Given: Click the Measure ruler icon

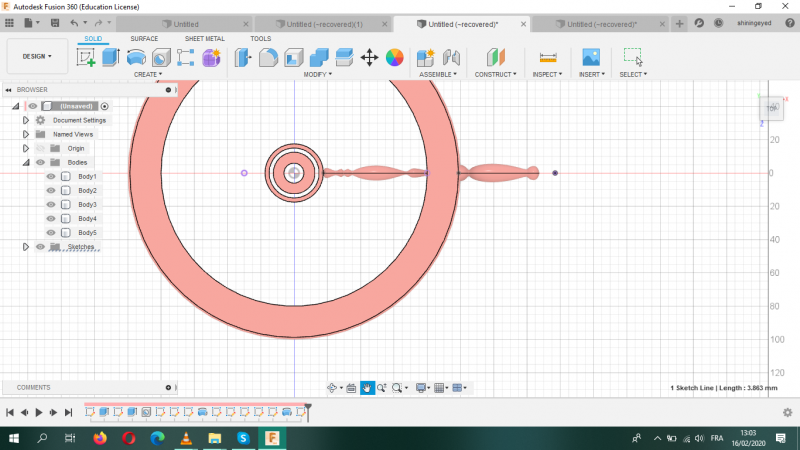Looking at the screenshot, I should click(x=547, y=57).
